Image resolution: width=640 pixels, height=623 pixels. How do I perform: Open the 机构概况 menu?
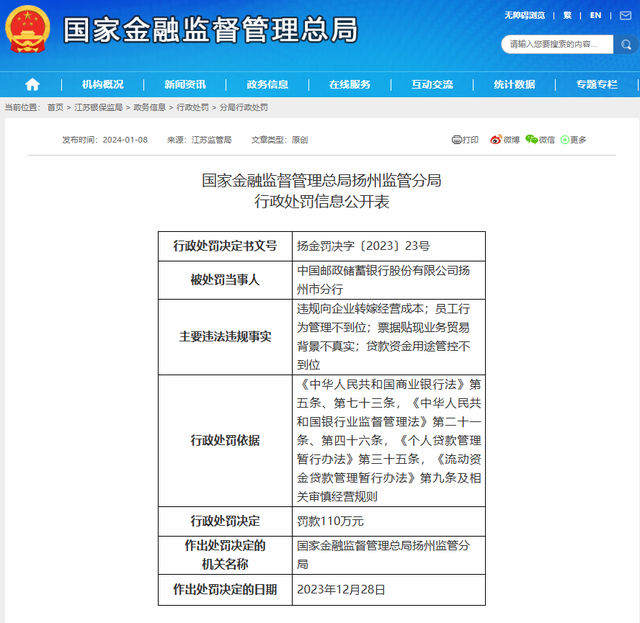[x=102, y=85]
